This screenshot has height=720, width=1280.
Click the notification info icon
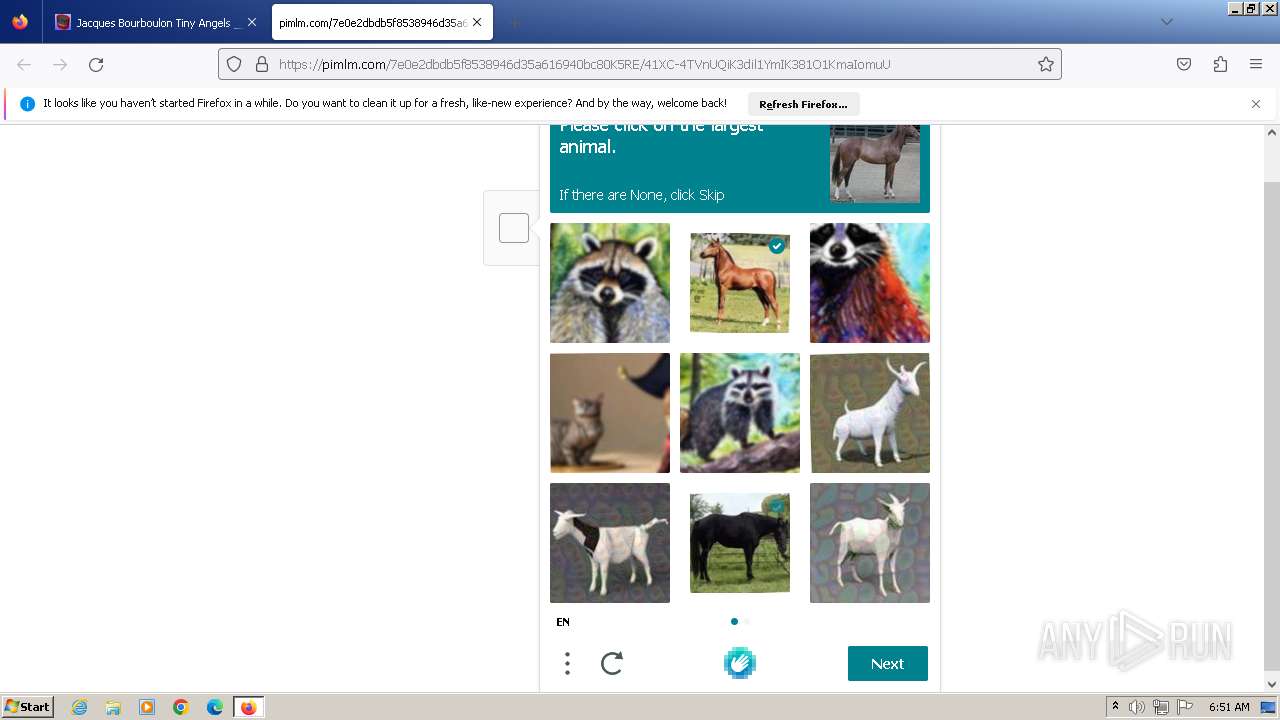tap(27, 104)
